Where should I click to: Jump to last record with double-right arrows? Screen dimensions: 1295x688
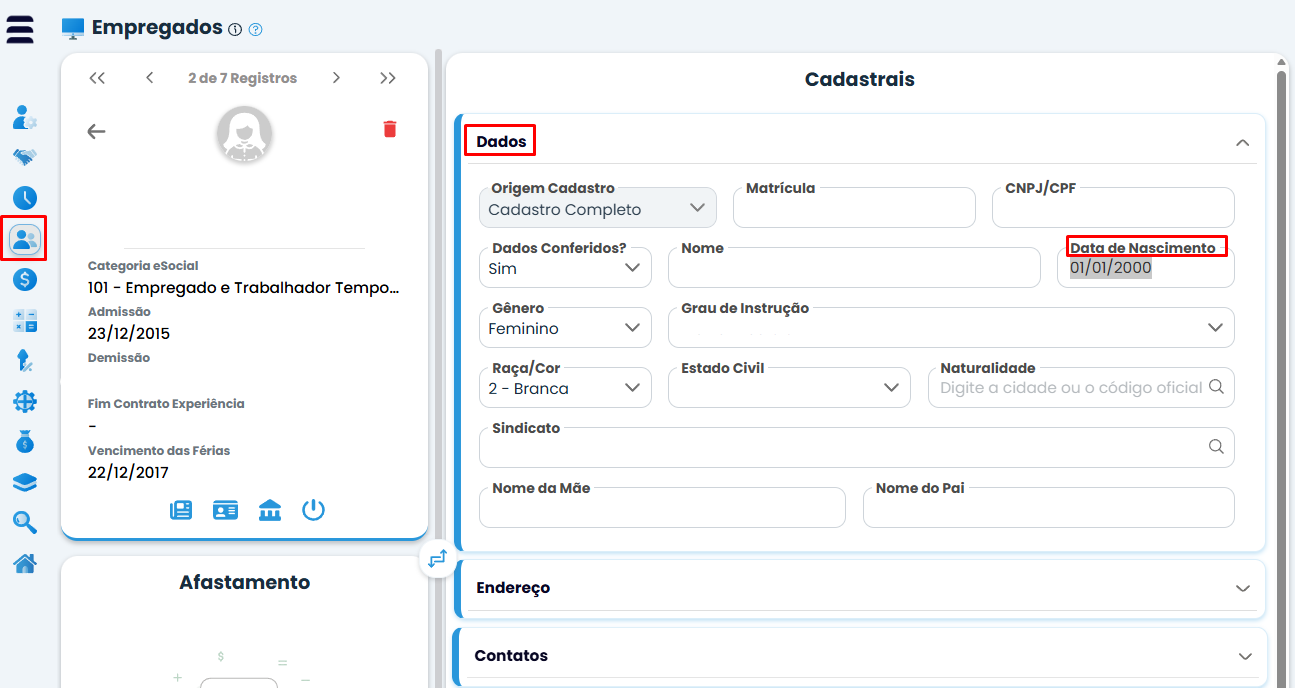pos(388,78)
